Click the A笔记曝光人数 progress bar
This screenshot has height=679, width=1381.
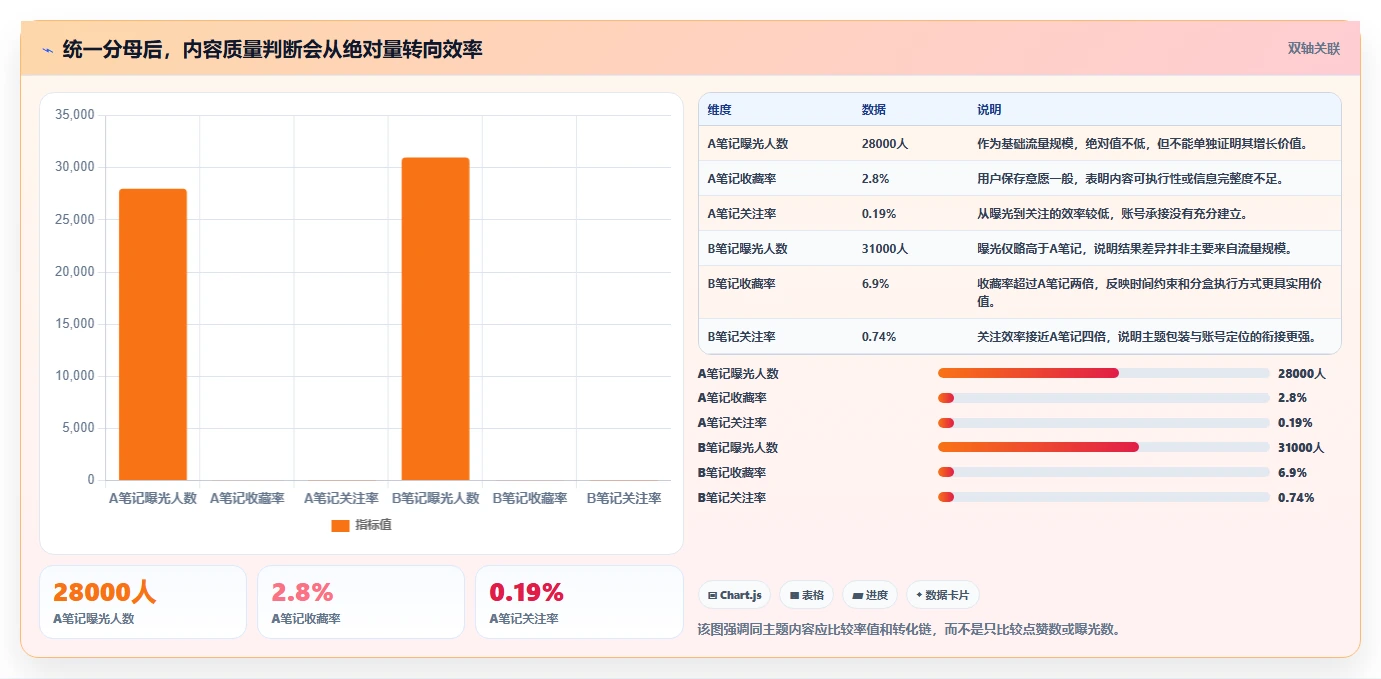click(x=1103, y=373)
